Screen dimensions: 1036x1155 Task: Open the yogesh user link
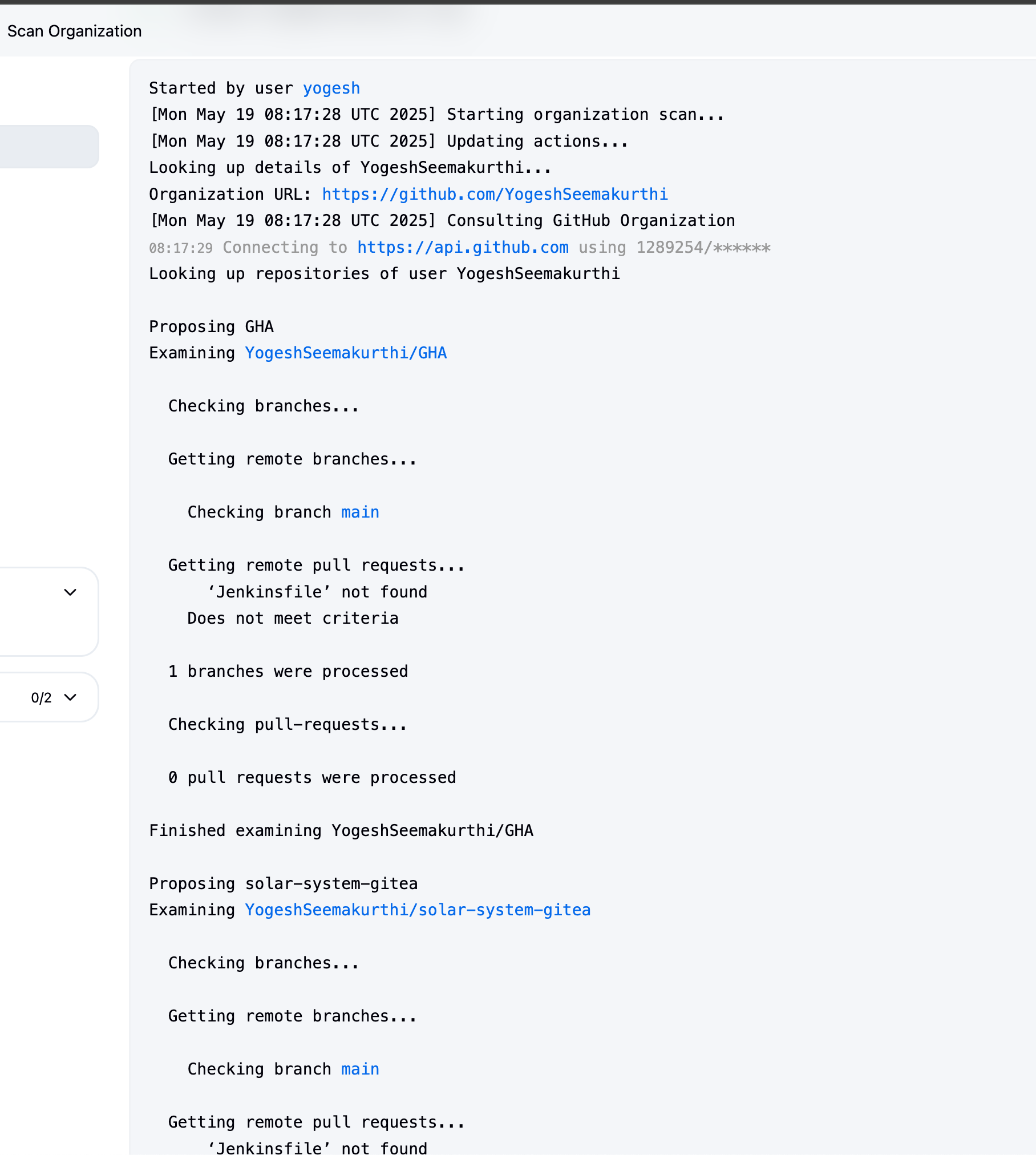(331, 88)
